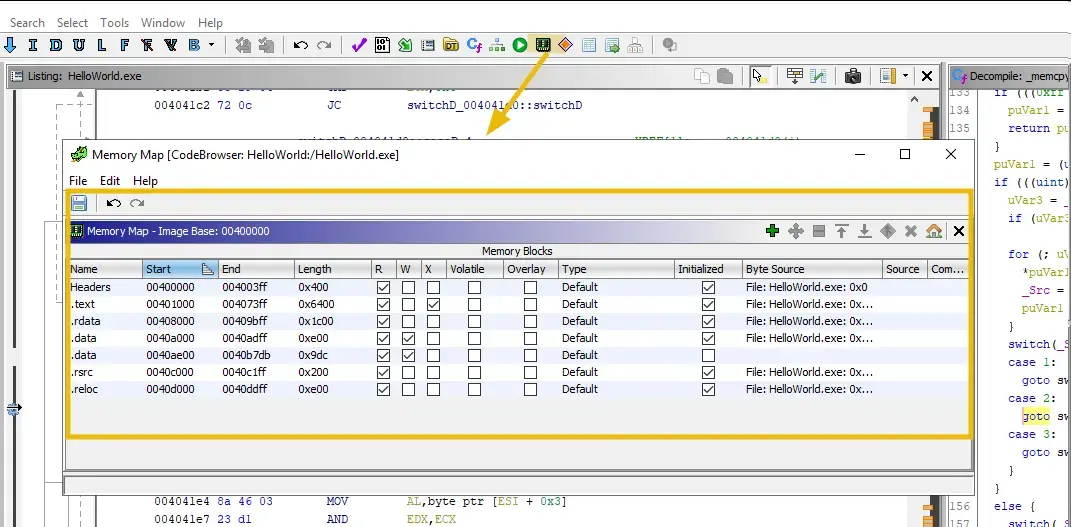Select the 'I' next instruction icon
The width and height of the screenshot is (1071, 527).
33,45
